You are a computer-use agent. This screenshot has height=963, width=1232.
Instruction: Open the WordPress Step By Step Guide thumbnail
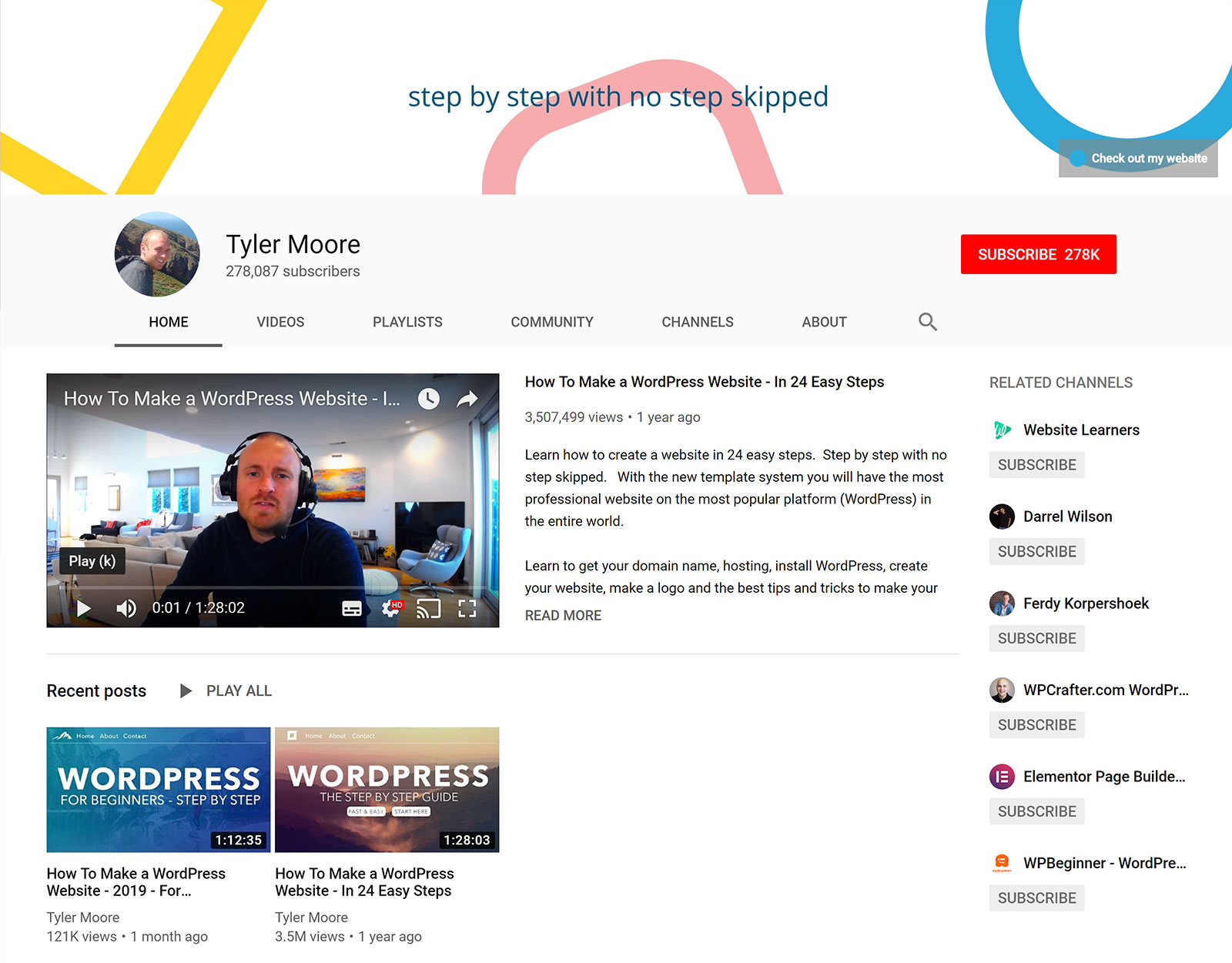click(387, 790)
